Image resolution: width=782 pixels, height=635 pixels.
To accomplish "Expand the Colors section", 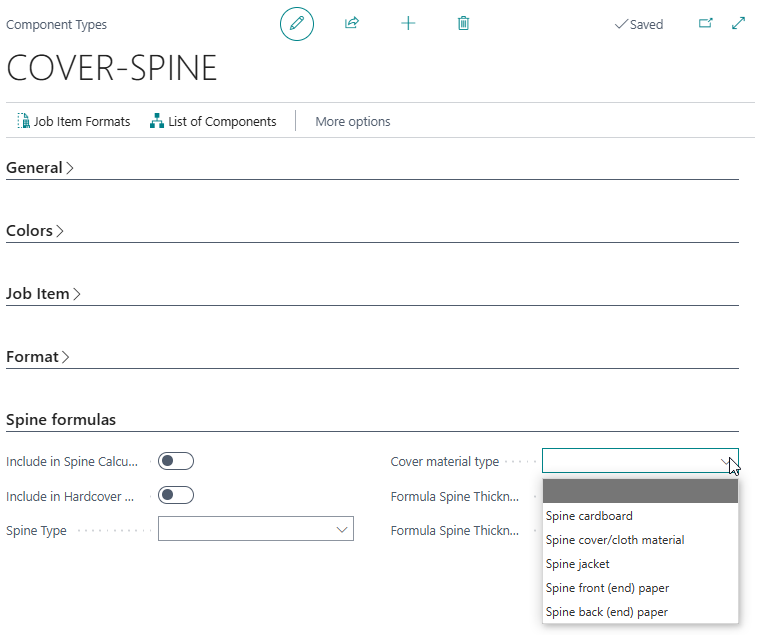I will coord(35,230).
